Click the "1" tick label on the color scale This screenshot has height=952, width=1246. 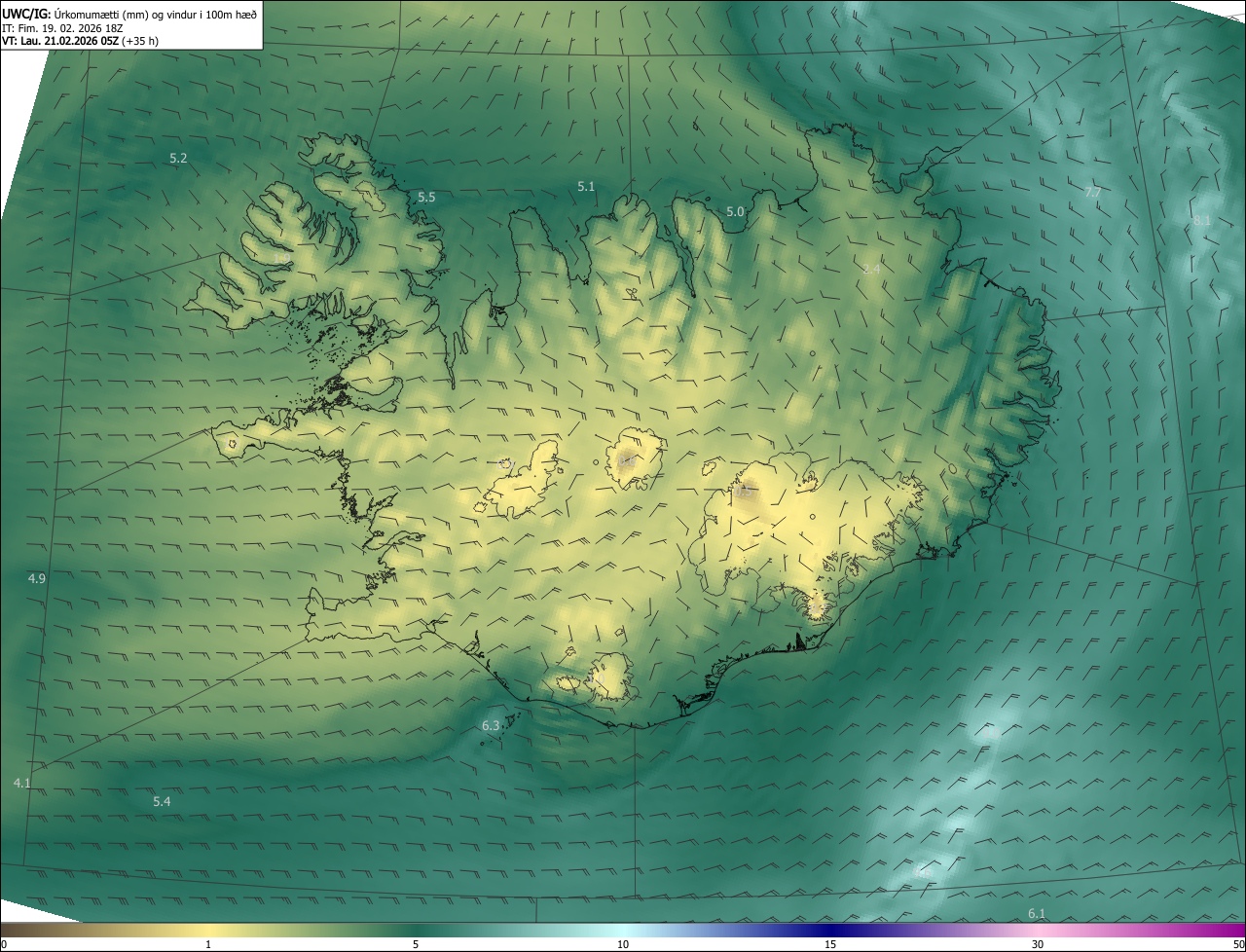208,944
